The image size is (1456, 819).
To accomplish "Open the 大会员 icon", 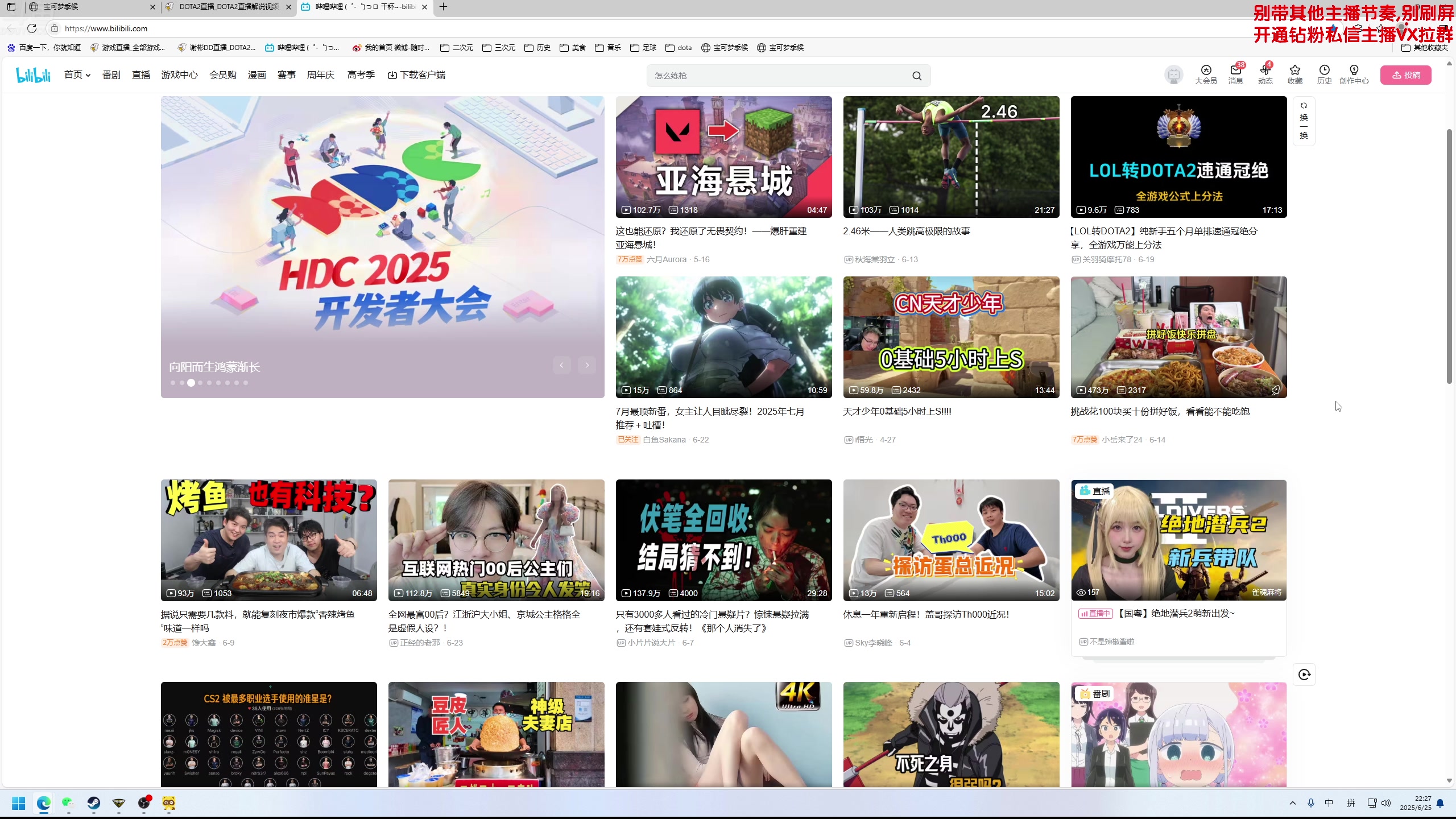I will click(x=1206, y=75).
